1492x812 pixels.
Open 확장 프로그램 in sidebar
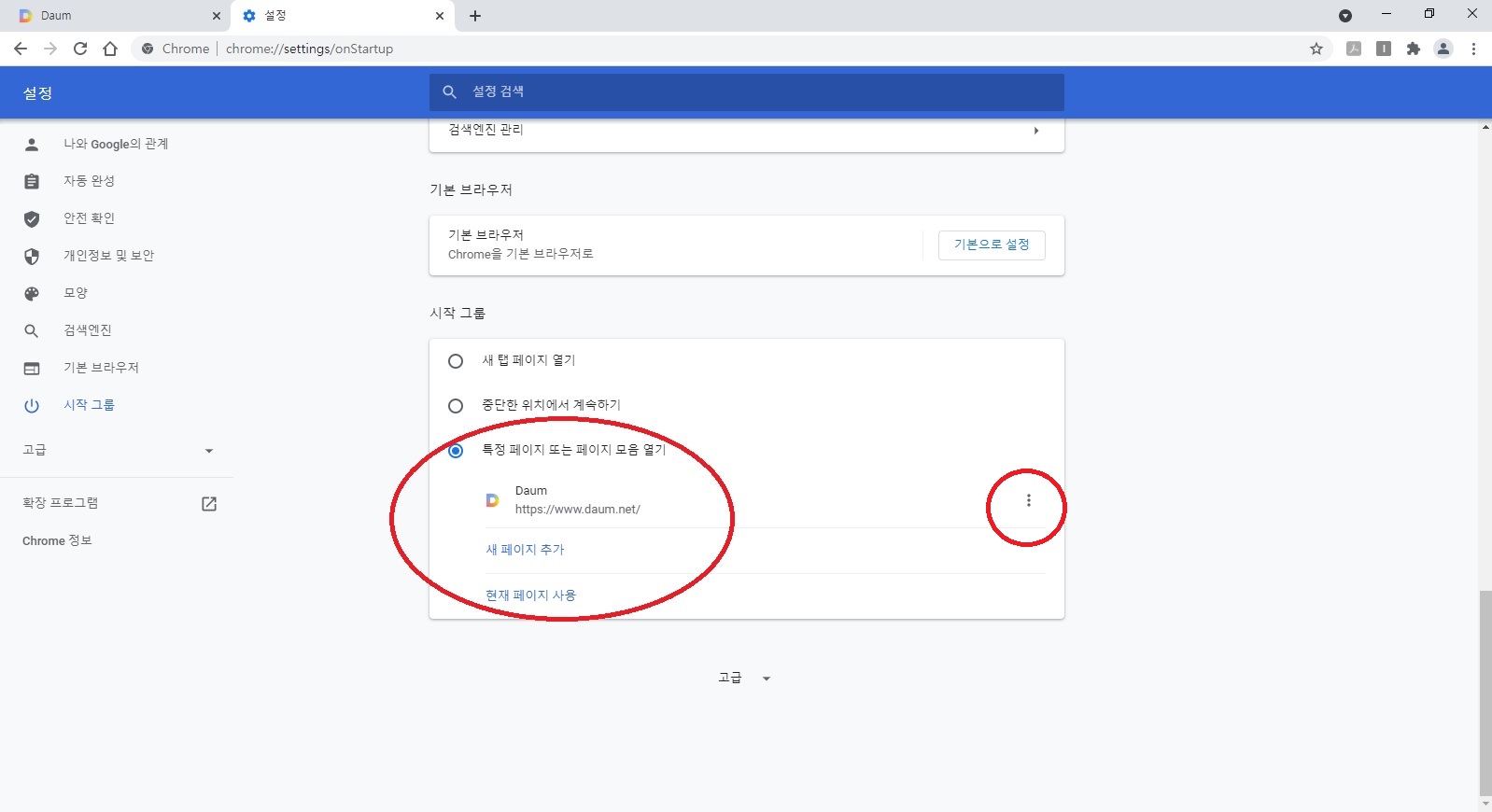point(117,503)
